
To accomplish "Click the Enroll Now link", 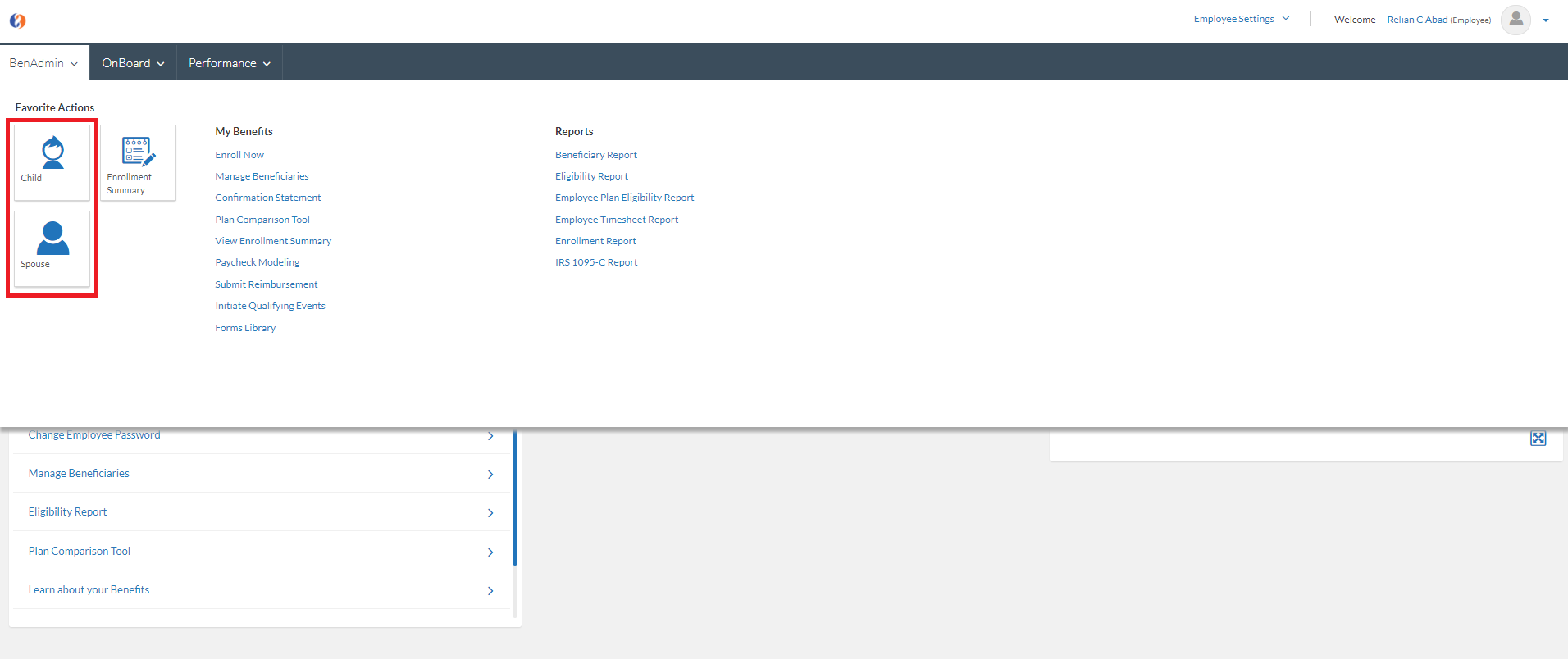I will click(x=239, y=155).
